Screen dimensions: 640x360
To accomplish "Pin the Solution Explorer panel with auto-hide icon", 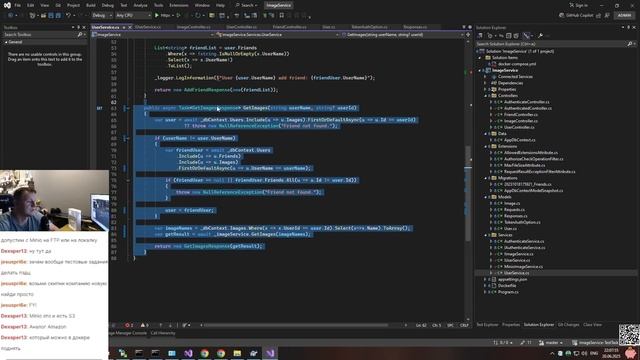I will (x=629, y=27).
